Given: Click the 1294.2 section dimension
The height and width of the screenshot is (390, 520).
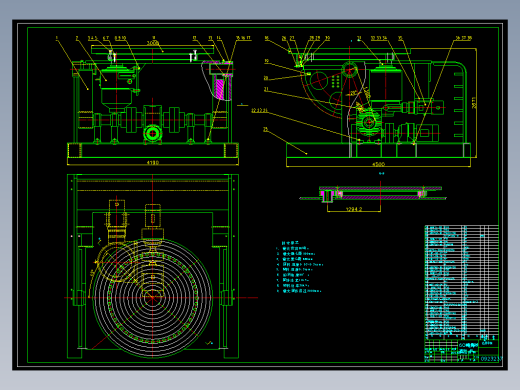Looking at the screenshot, I should [x=354, y=209].
